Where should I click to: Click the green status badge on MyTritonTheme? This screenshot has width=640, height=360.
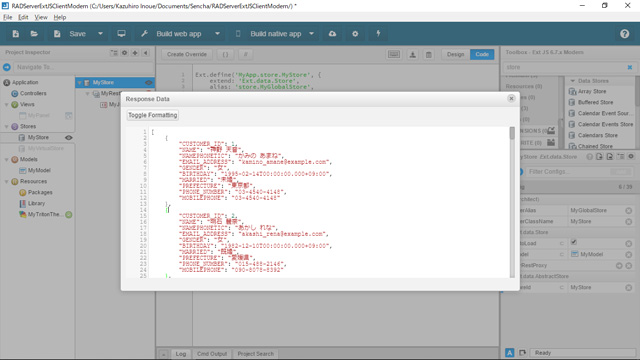69,215
